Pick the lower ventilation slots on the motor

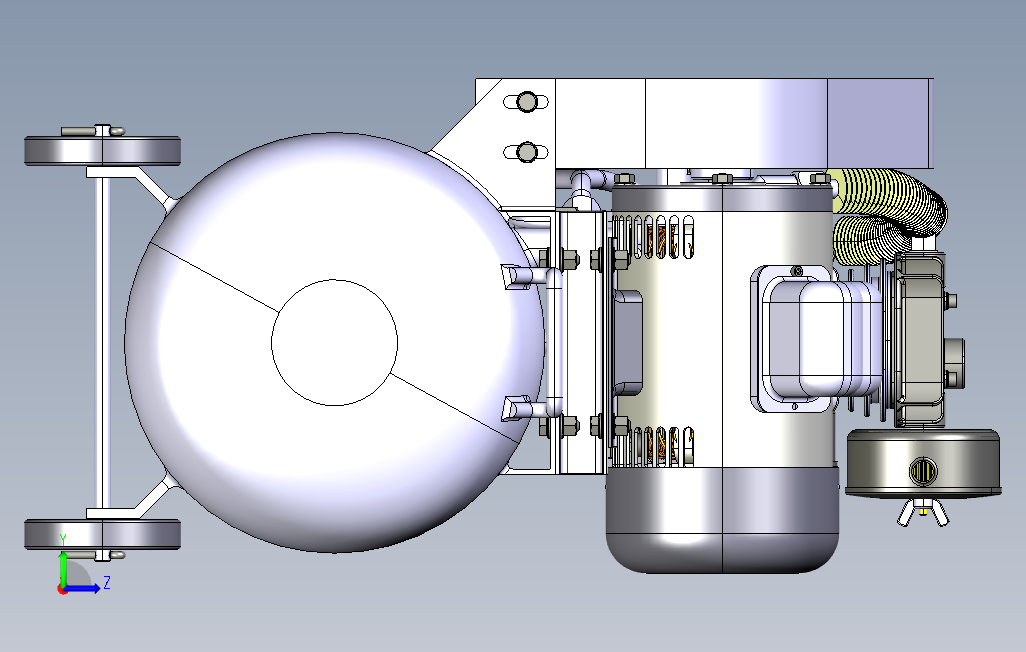653,446
